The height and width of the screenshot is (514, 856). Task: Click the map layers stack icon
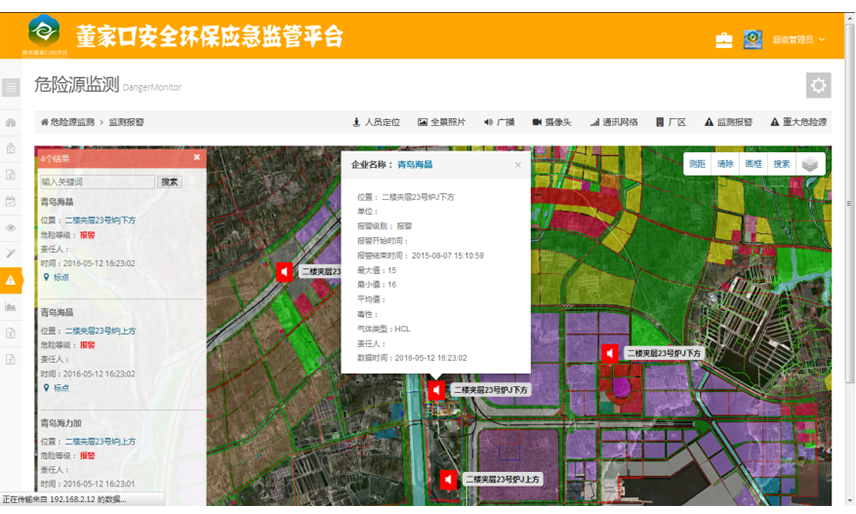click(810, 164)
